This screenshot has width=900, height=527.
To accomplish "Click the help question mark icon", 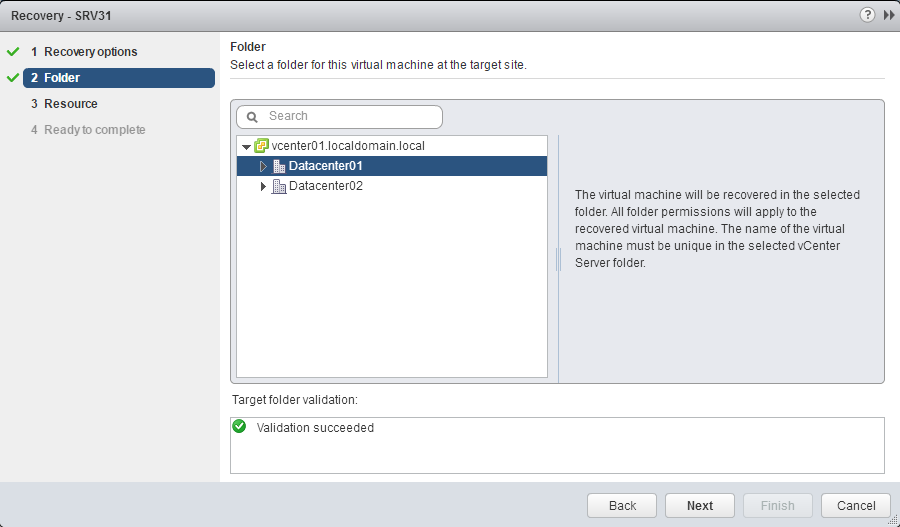I will tap(866, 15).
